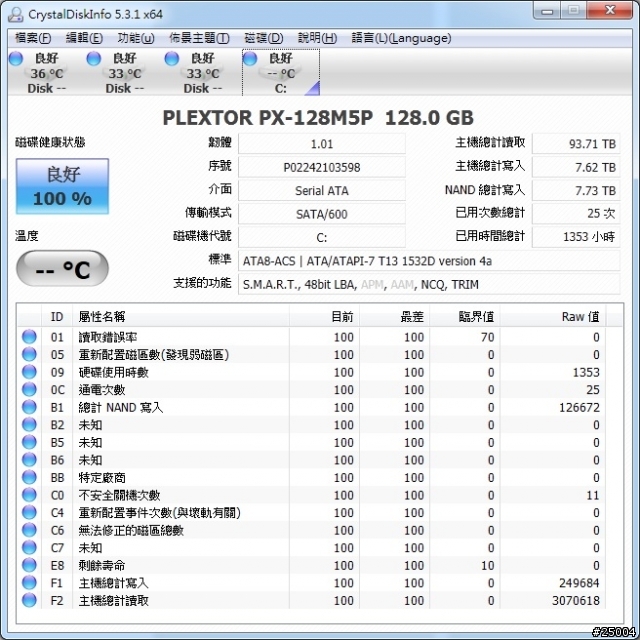Click the CrystalDiskInfo app icon in title bar
The width and height of the screenshot is (640, 640).
coord(16,15)
